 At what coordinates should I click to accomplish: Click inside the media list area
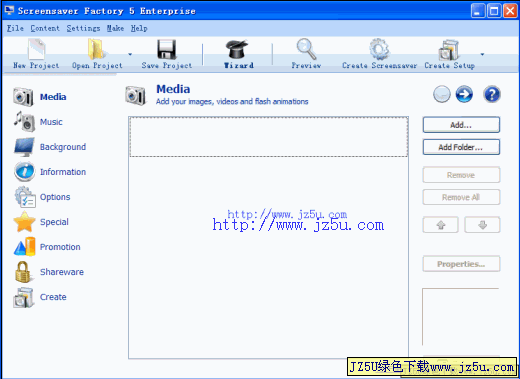pyautogui.click(x=268, y=237)
